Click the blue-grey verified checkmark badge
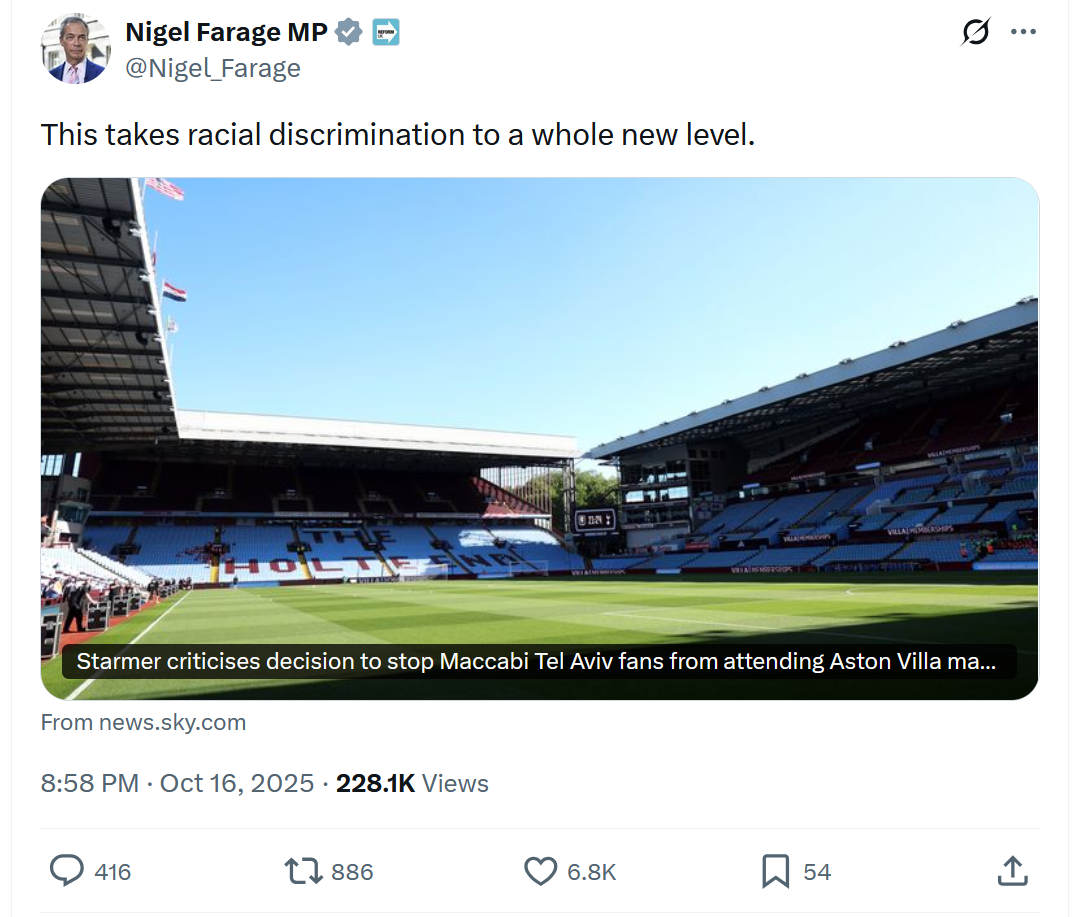 (x=348, y=32)
